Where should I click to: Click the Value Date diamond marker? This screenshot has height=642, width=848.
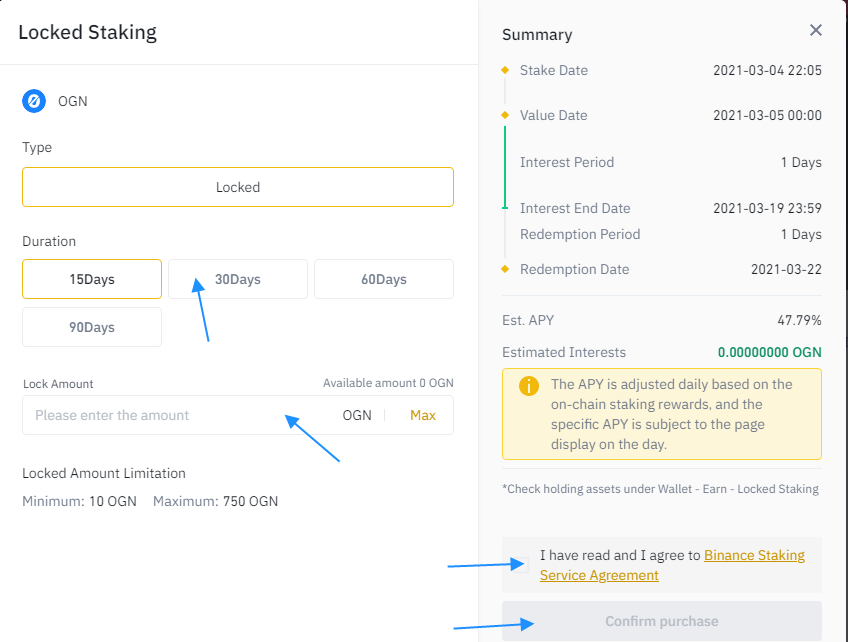[x=505, y=115]
